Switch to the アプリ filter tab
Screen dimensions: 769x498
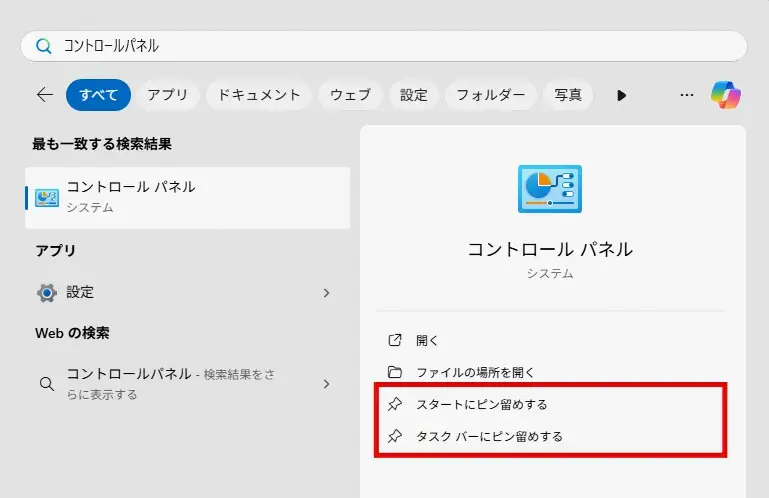point(168,95)
